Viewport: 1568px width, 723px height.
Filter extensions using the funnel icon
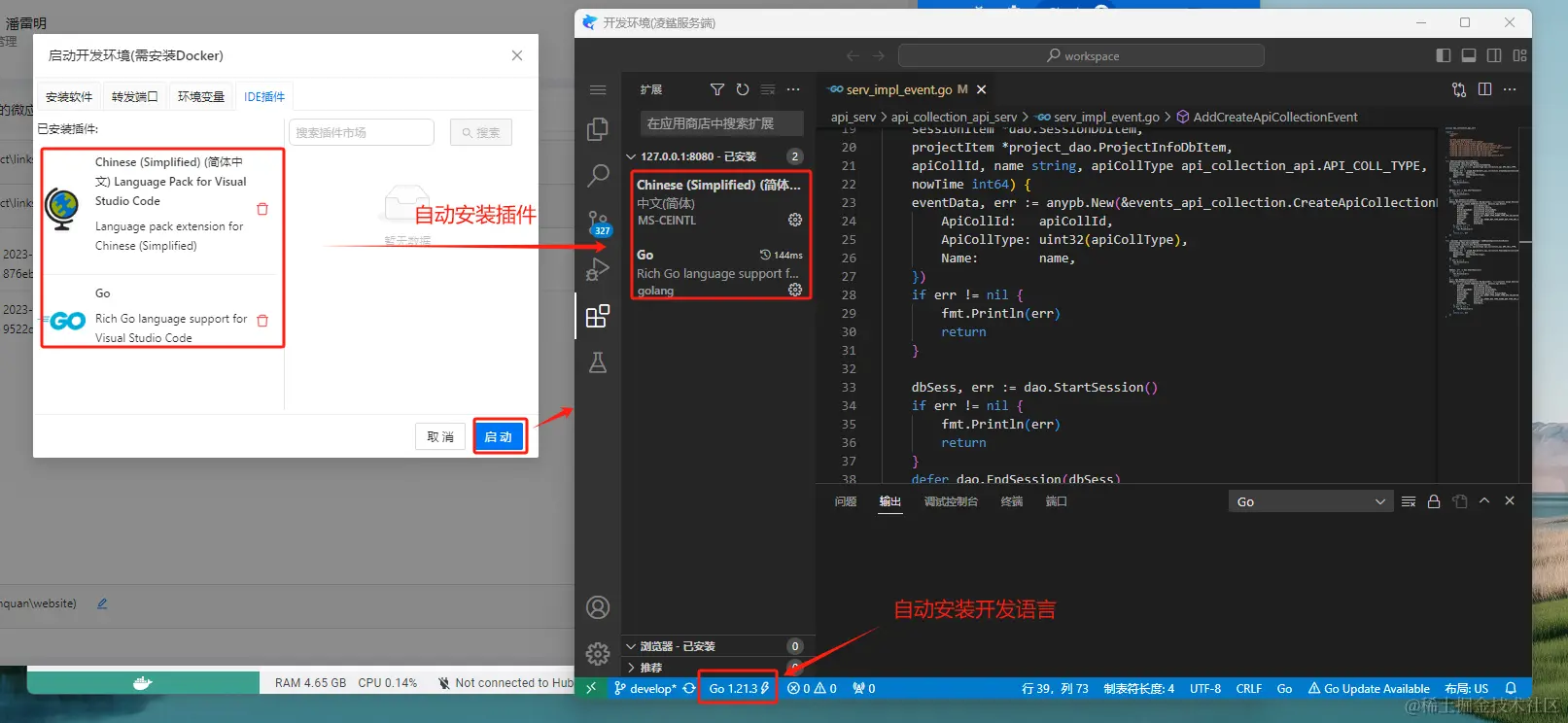click(x=717, y=89)
